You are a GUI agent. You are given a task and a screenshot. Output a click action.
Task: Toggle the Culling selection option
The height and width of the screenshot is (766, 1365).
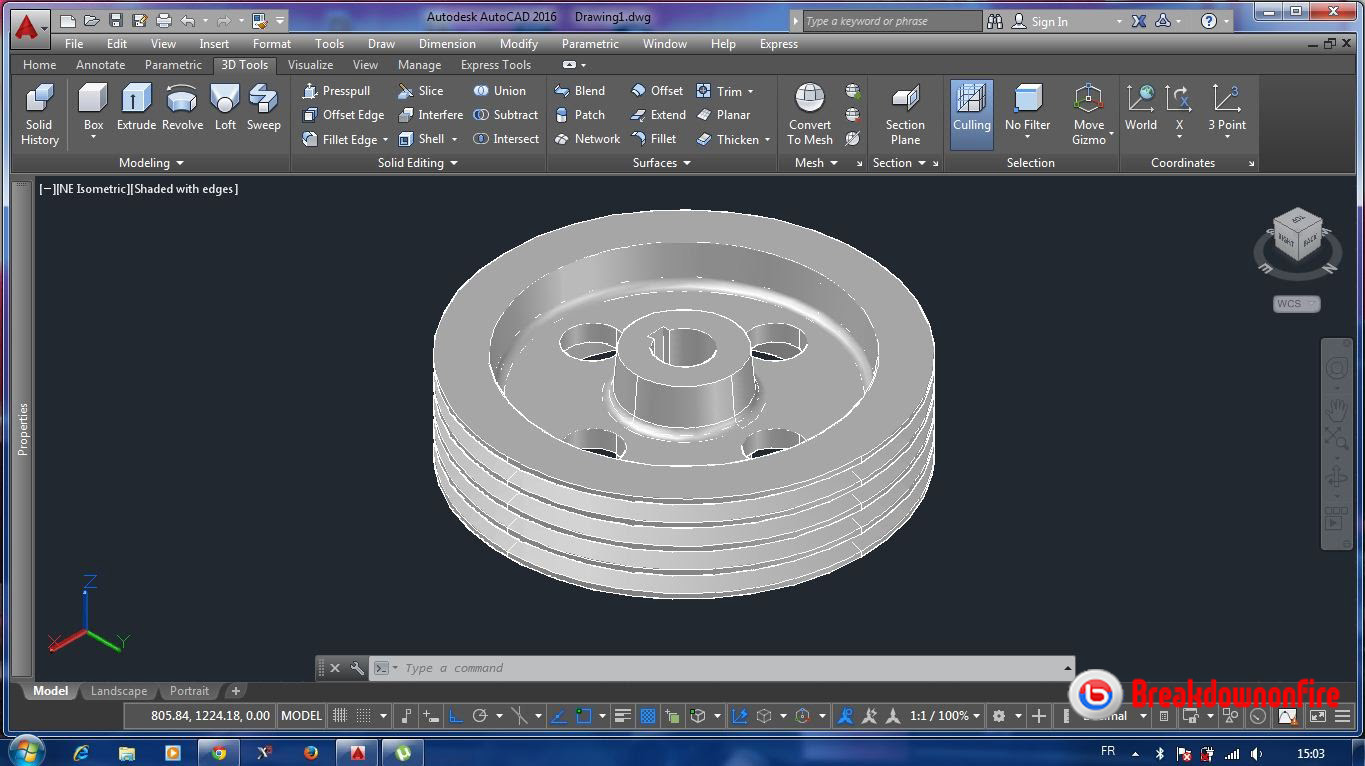tap(971, 113)
